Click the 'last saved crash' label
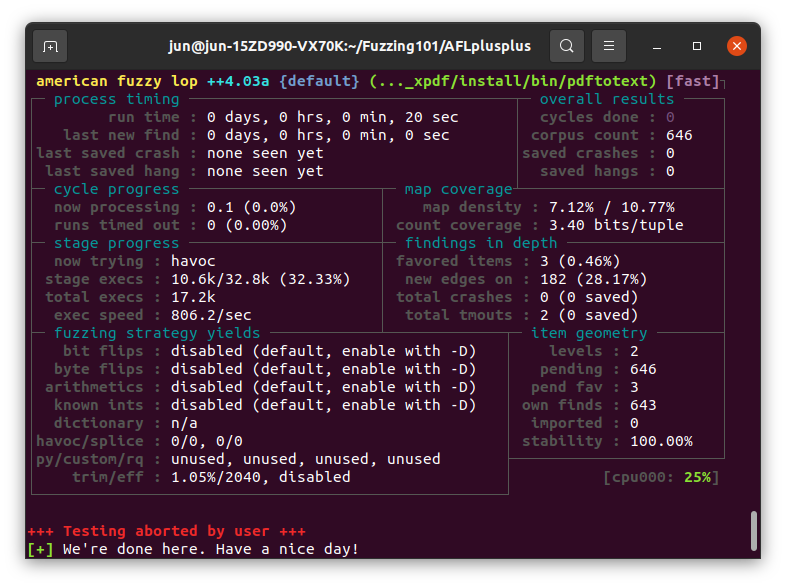The height and width of the screenshot is (587, 786). point(108,153)
